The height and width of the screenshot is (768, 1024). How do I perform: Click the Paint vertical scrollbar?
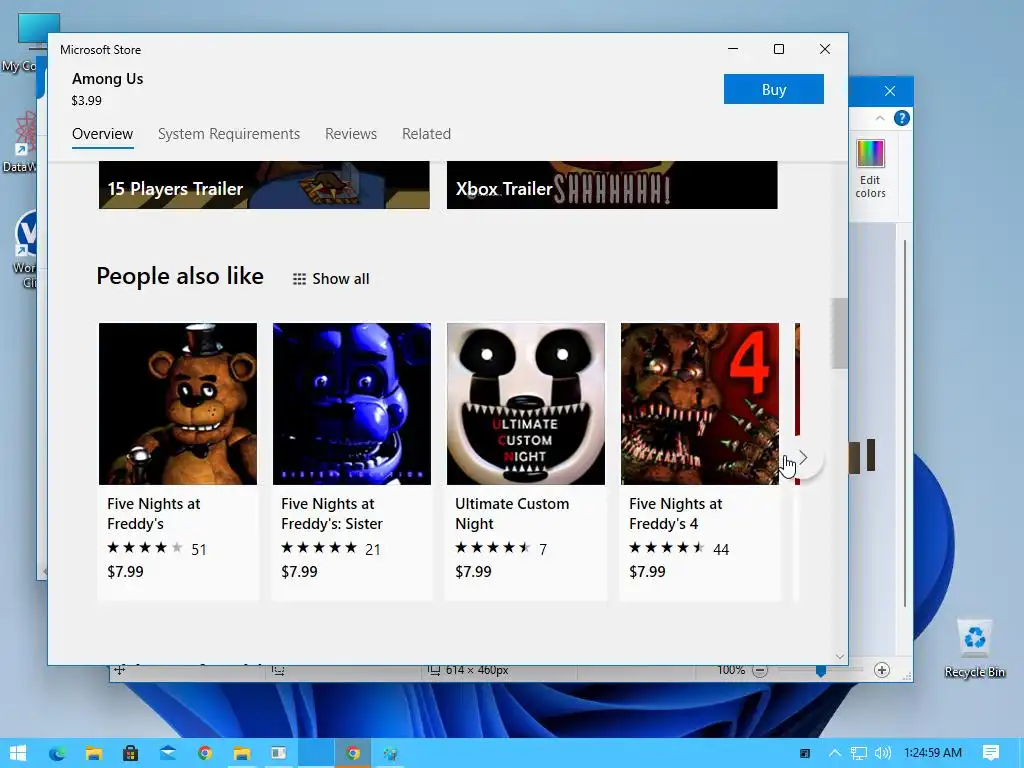coord(904,424)
